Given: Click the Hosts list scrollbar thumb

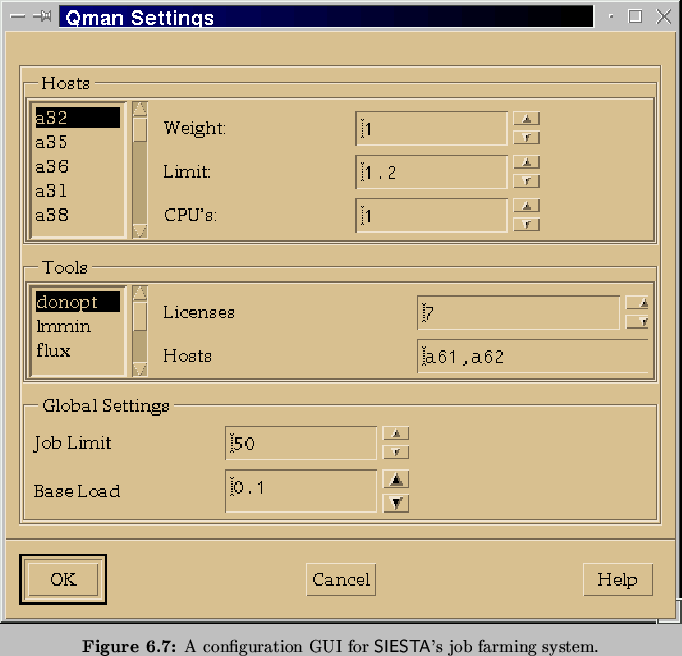Looking at the screenshot, I should (140, 129).
